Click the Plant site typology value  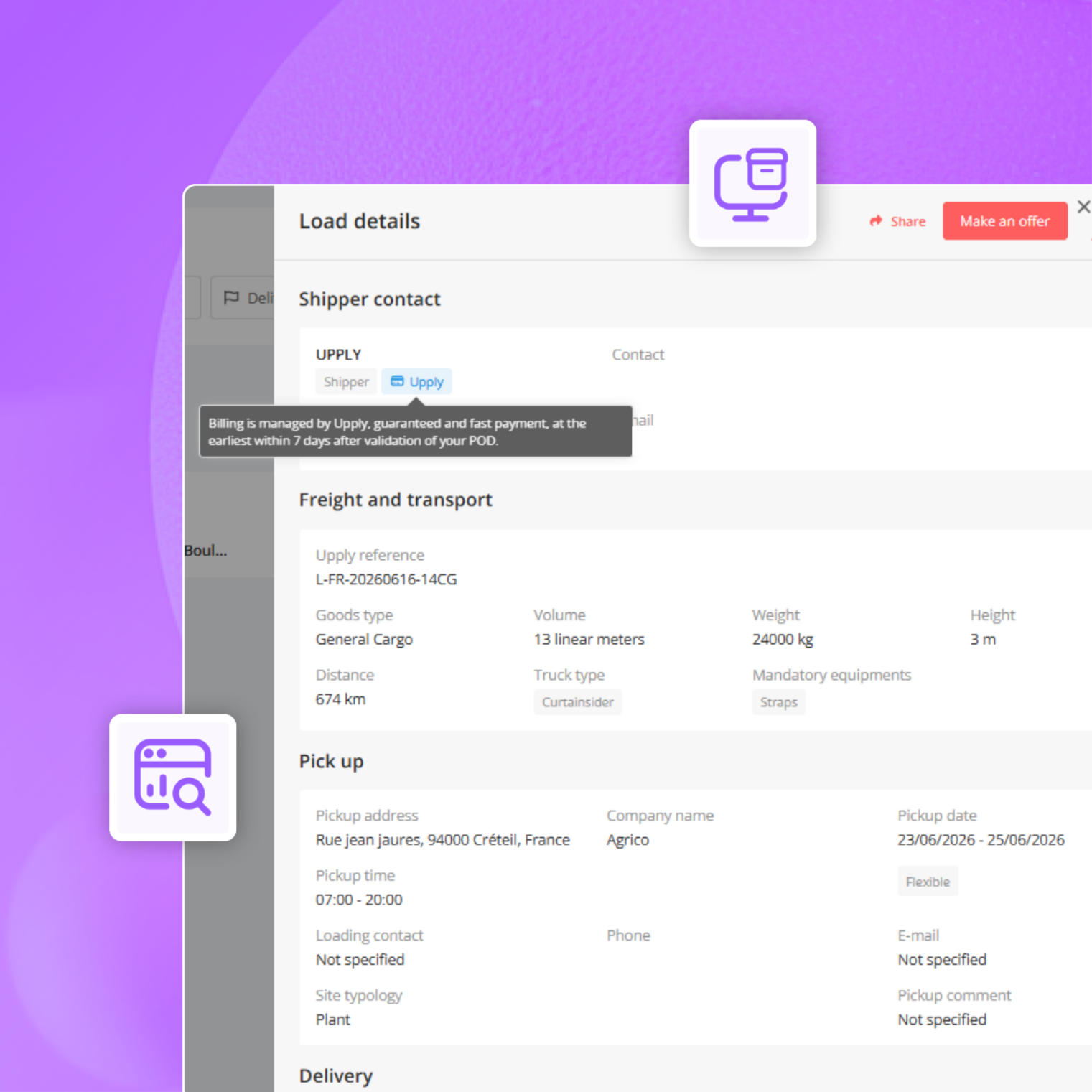click(x=333, y=1019)
